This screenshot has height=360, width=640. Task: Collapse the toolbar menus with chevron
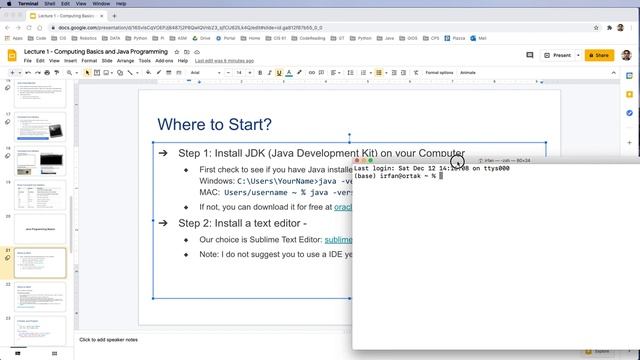[x=613, y=73]
